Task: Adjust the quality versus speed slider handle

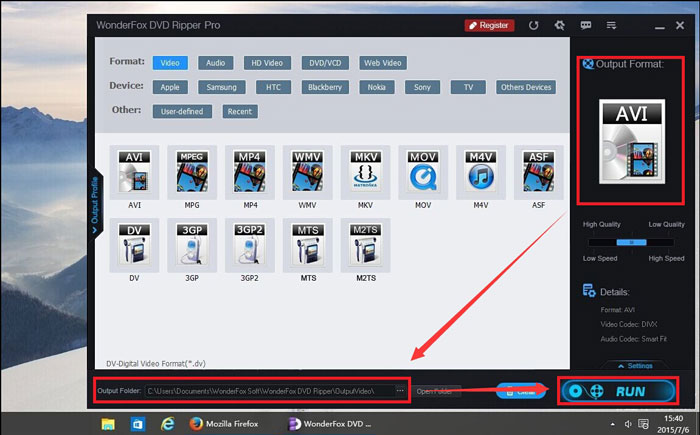Action: (631, 243)
